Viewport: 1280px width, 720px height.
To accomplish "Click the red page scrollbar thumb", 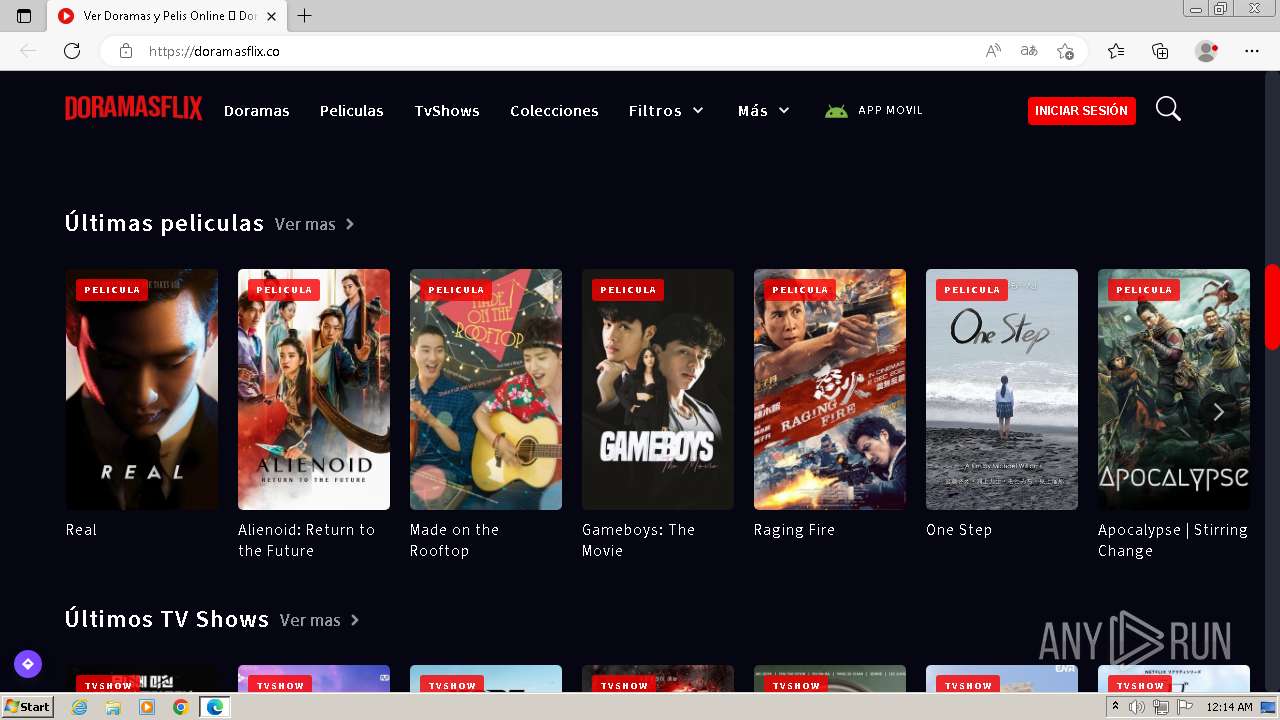I will coord(1272,306).
